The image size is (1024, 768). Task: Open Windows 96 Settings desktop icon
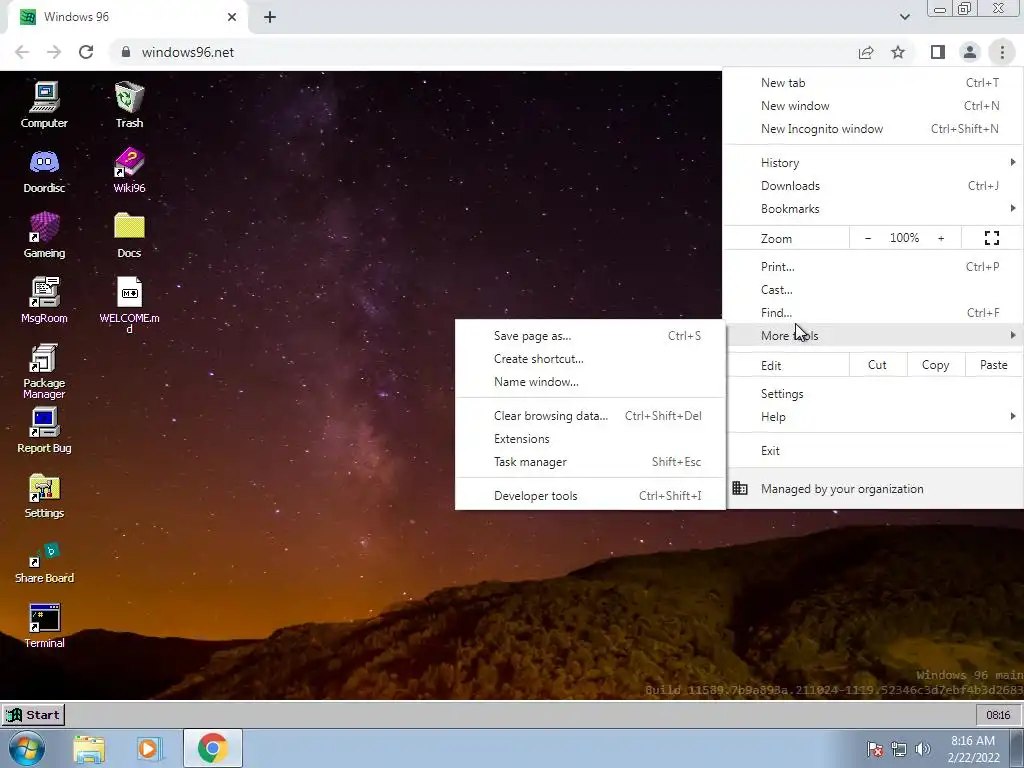coord(44,496)
